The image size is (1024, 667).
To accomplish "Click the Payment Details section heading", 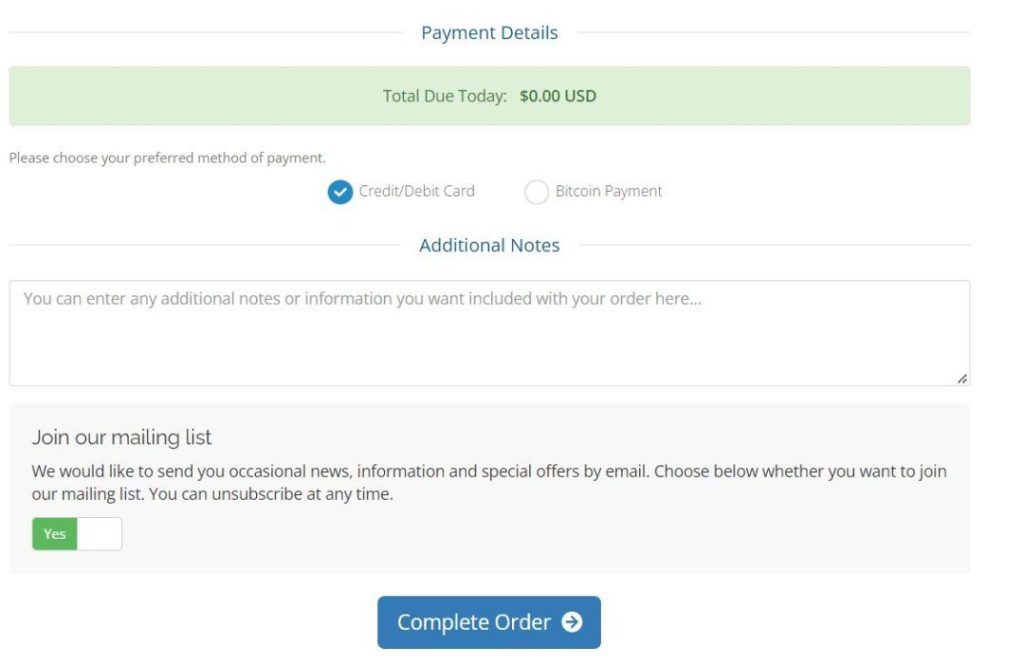I will point(489,33).
